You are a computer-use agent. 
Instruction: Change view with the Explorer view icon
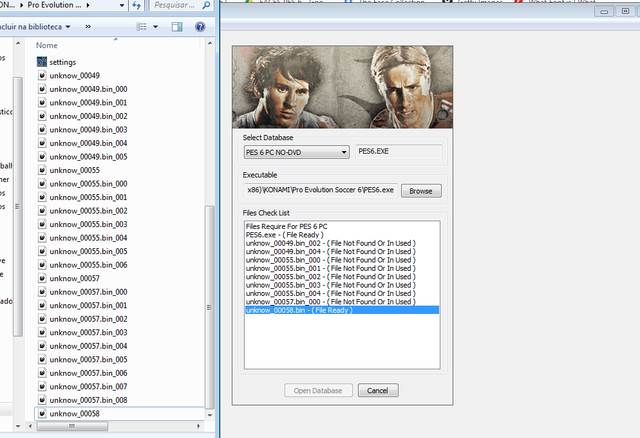click(x=141, y=27)
